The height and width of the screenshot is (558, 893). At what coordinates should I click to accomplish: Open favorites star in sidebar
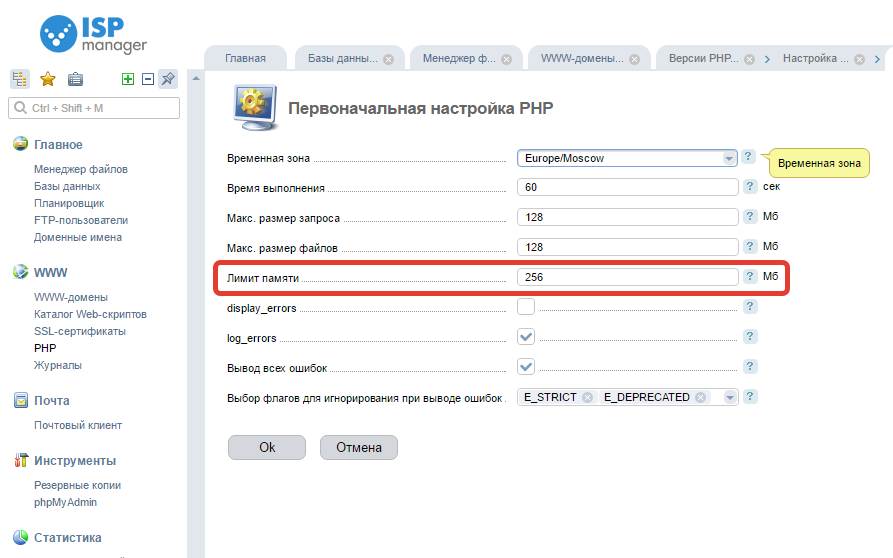click(47, 79)
